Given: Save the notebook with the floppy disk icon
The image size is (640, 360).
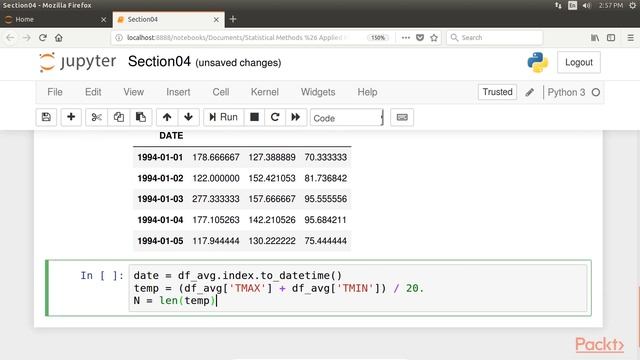Looking at the screenshot, I should (x=46, y=117).
